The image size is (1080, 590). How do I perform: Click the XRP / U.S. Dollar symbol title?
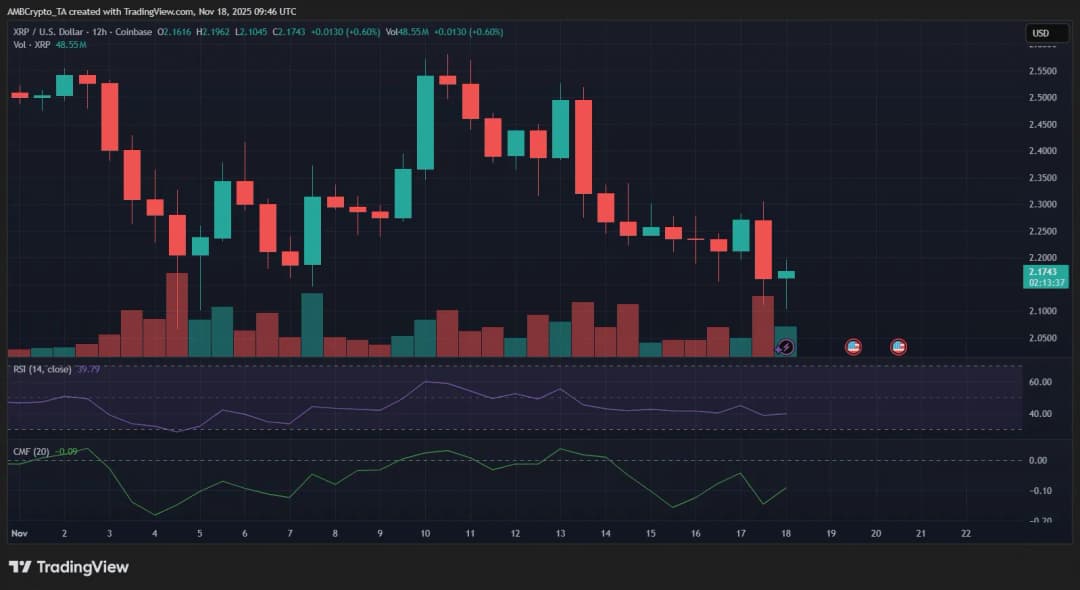coord(50,32)
